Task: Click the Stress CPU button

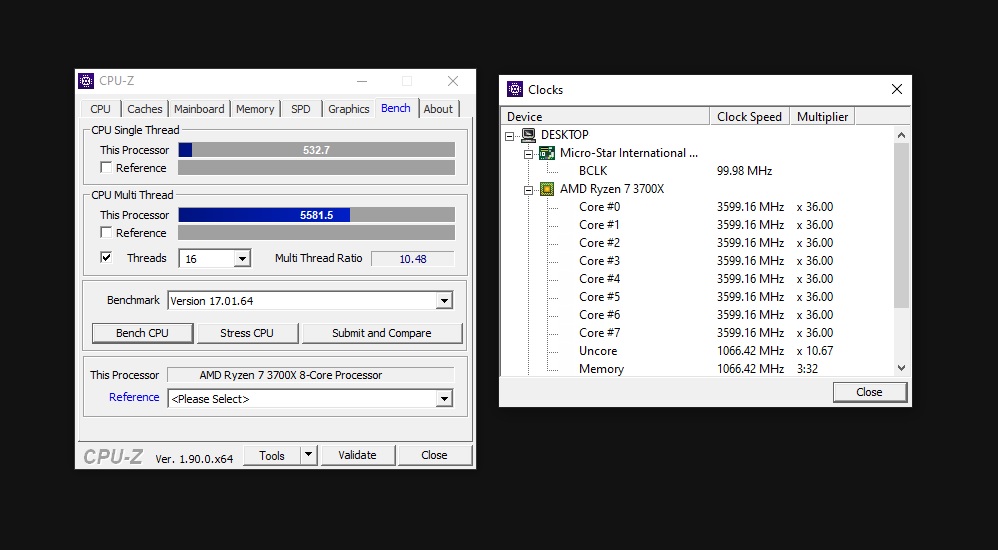Action: click(247, 333)
